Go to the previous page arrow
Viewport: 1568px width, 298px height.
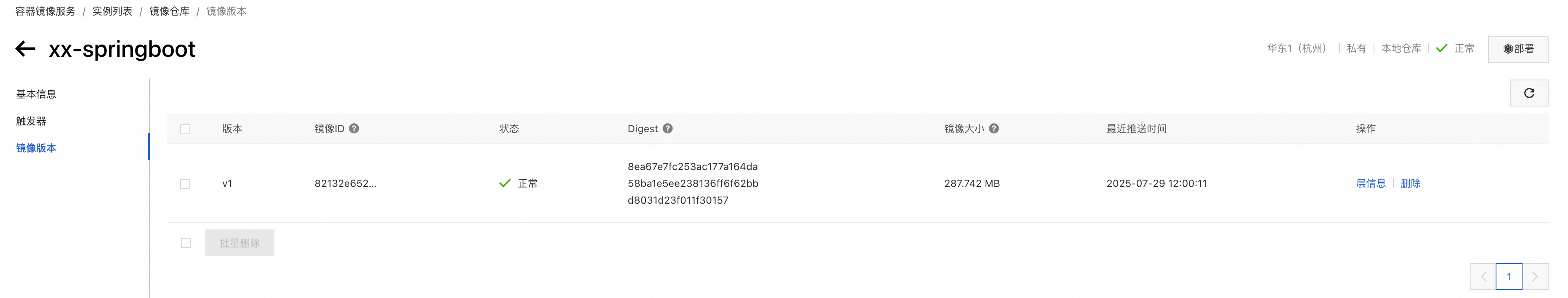pyautogui.click(x=1483, y=277)
